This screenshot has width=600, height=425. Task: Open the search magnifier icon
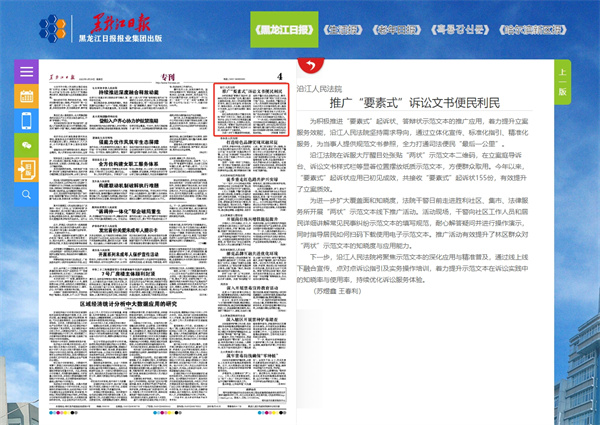click(x=26, y=194)
